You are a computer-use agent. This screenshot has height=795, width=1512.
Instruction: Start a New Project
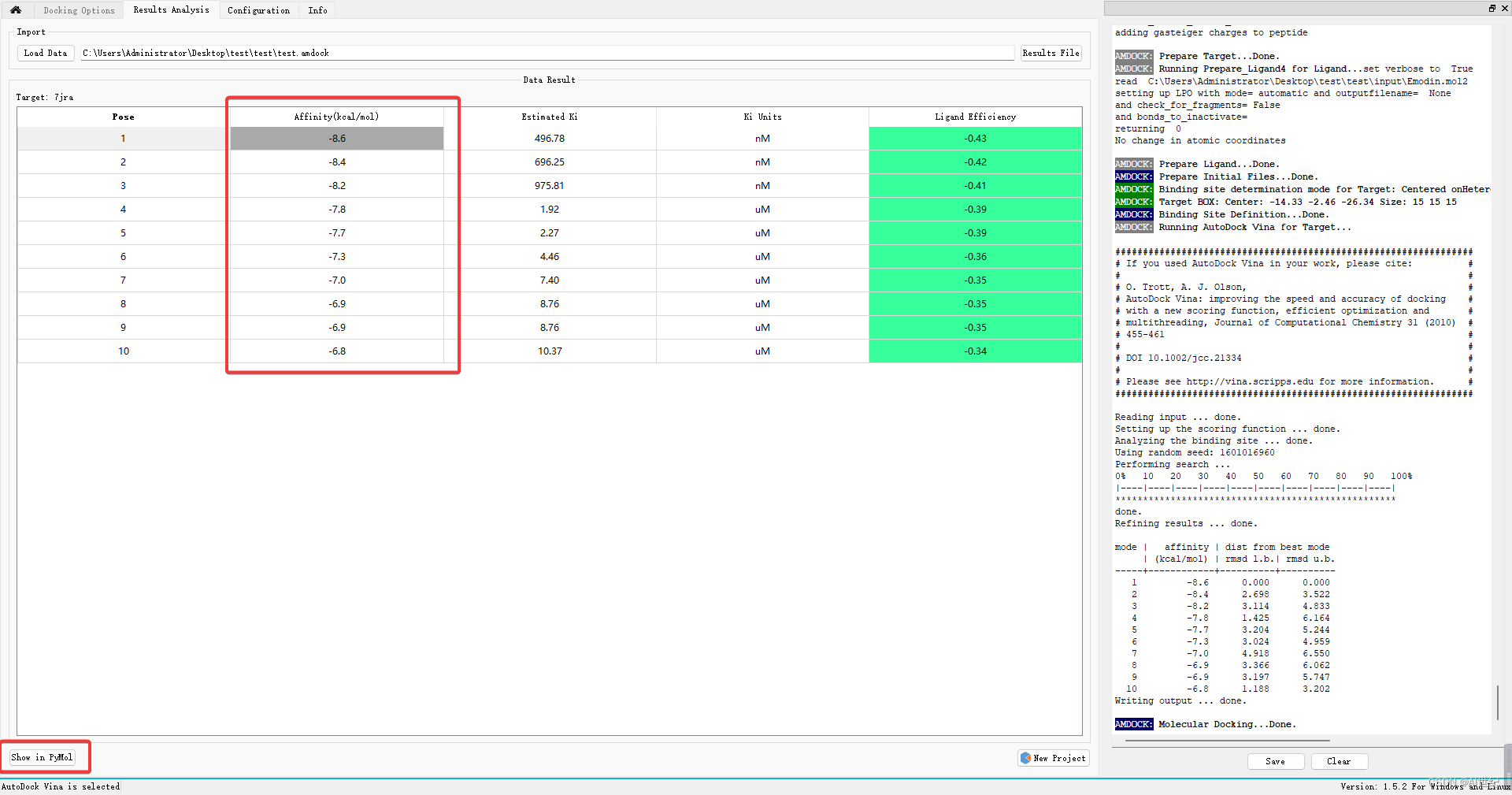(1053, 758)
